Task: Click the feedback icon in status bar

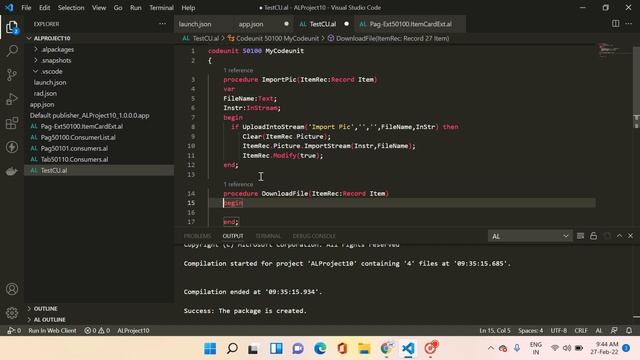Action: click(x=614, y=330)
